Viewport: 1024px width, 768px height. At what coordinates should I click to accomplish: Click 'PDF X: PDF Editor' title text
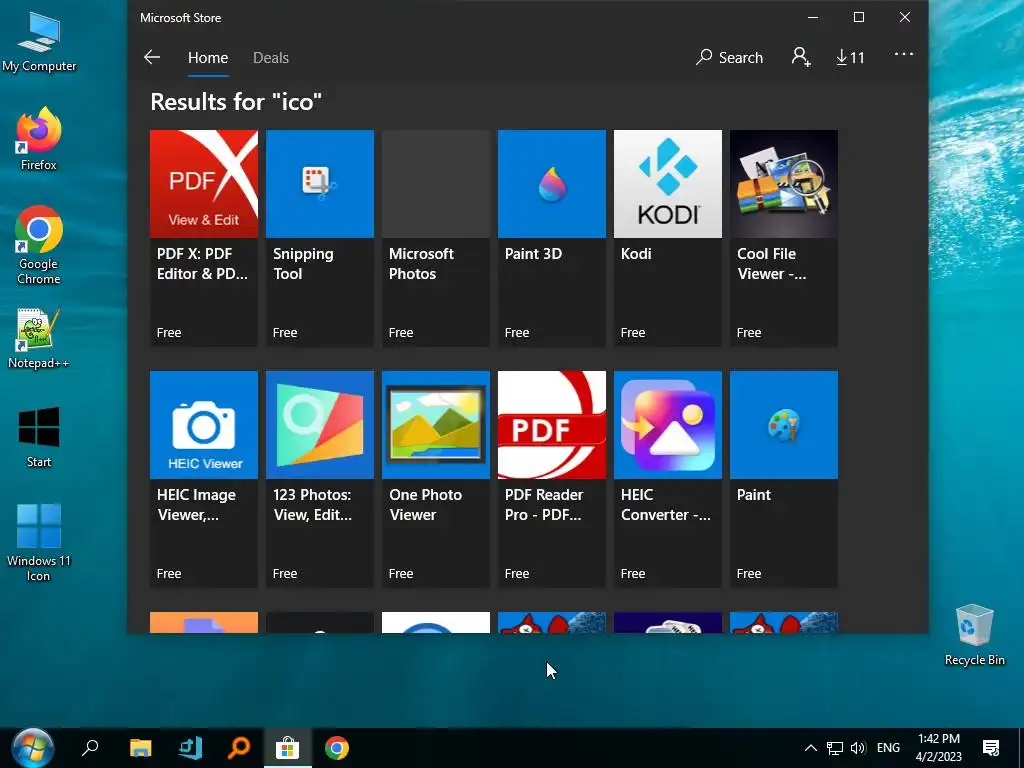[202, 264]
